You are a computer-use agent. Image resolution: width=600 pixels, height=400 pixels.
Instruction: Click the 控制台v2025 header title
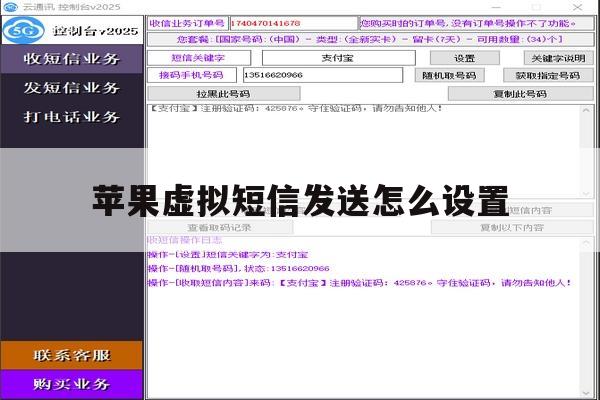click(x=96, y=31)
